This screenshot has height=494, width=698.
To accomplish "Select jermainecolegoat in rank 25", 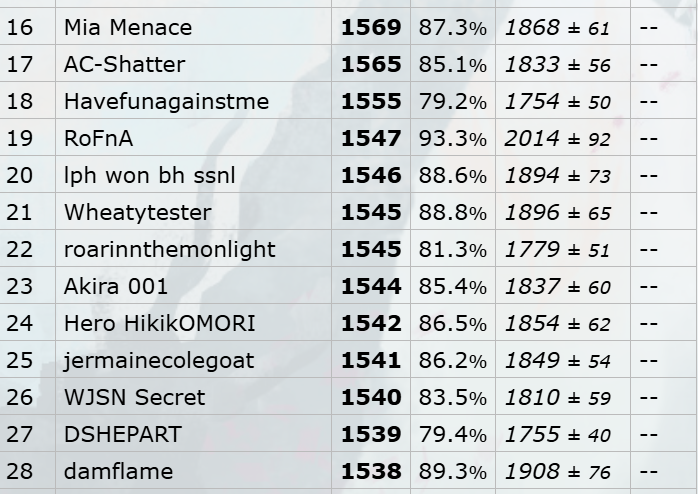I will [x=159, y=360].
